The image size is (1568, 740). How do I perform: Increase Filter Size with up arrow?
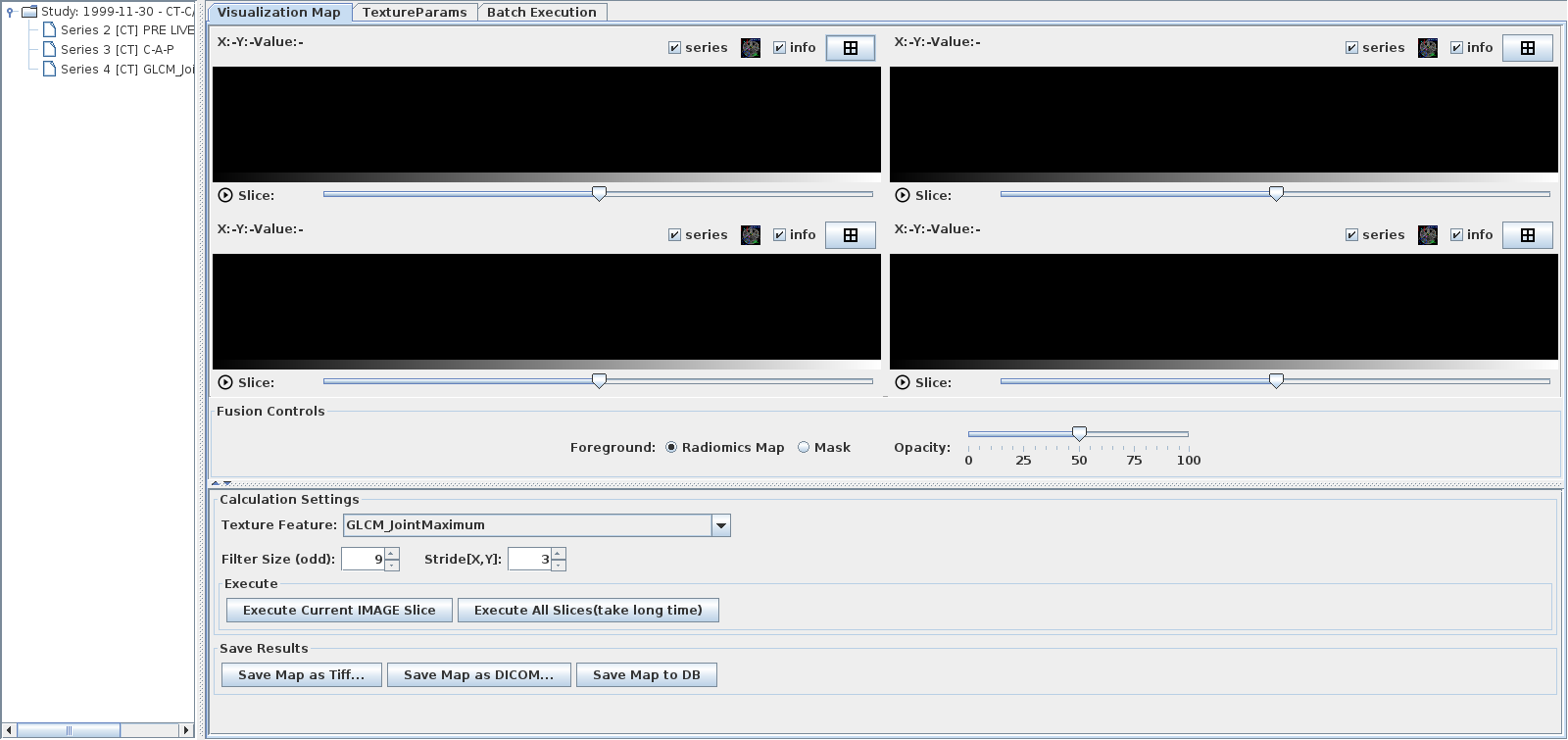pos(392,554)
